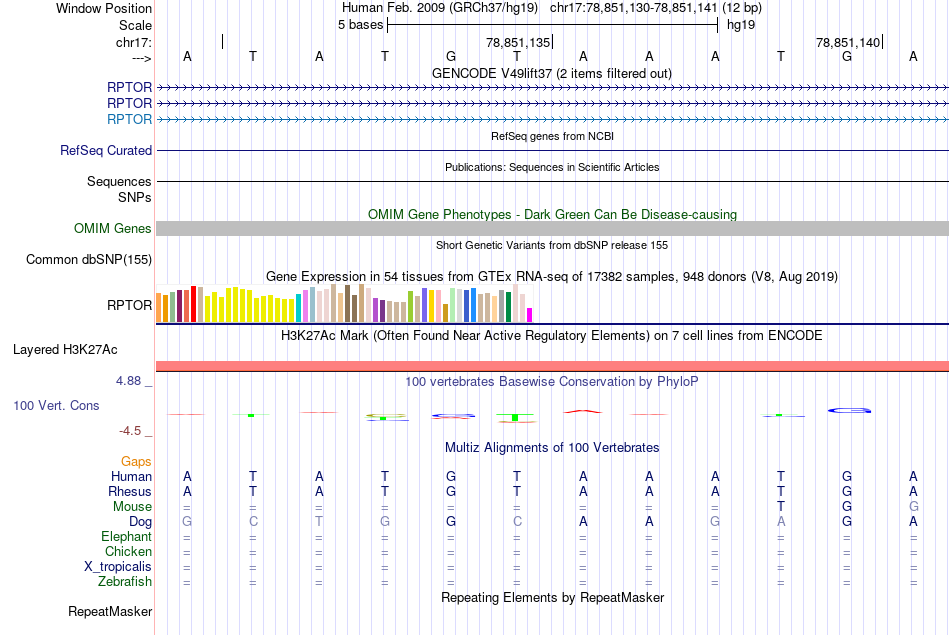Select the RepeatMasker track label
The width and height of the screenshot is (950, 635).
110,611
